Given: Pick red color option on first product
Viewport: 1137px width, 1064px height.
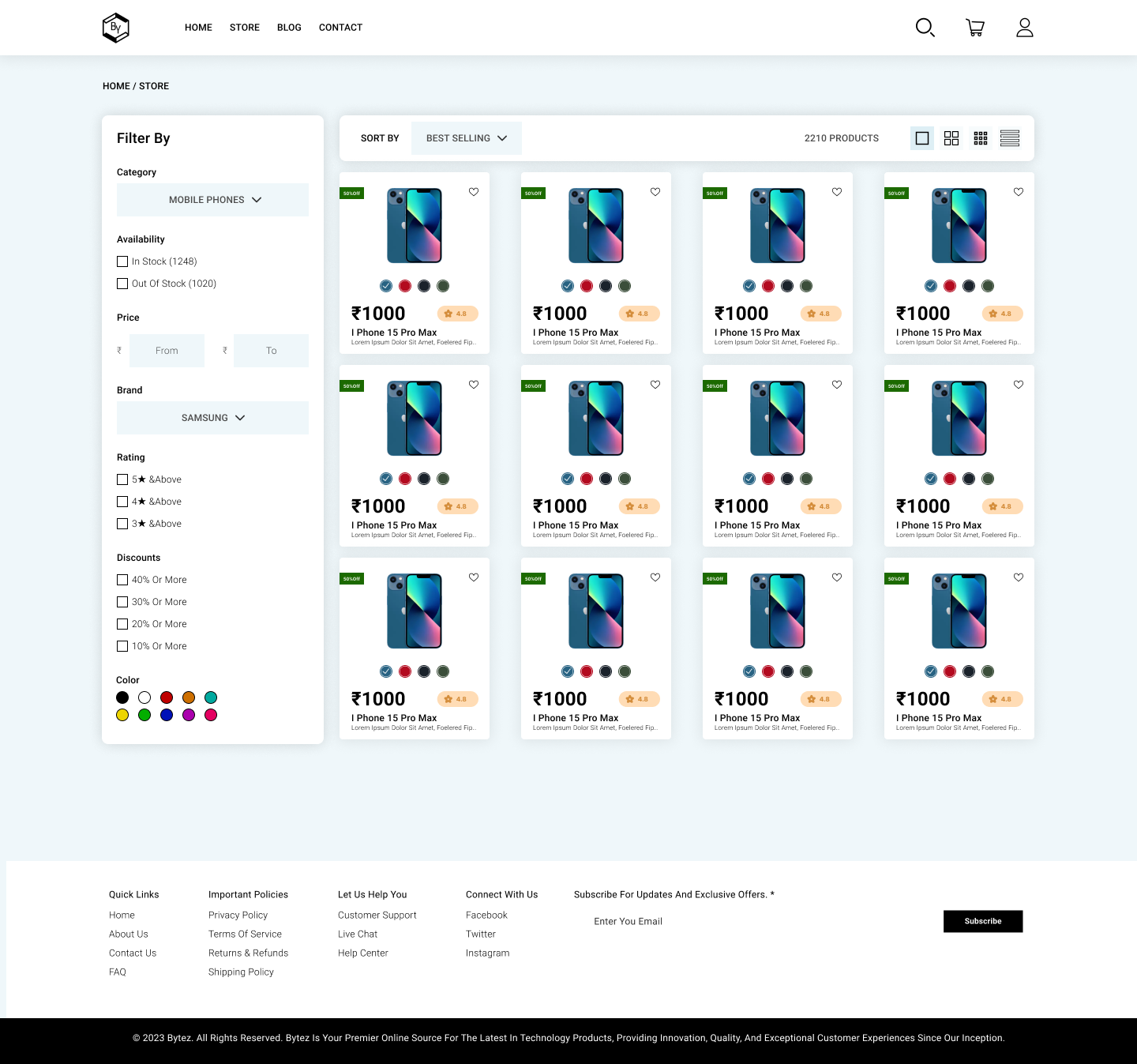Looking at the screenshot, I should pos(405,286).
